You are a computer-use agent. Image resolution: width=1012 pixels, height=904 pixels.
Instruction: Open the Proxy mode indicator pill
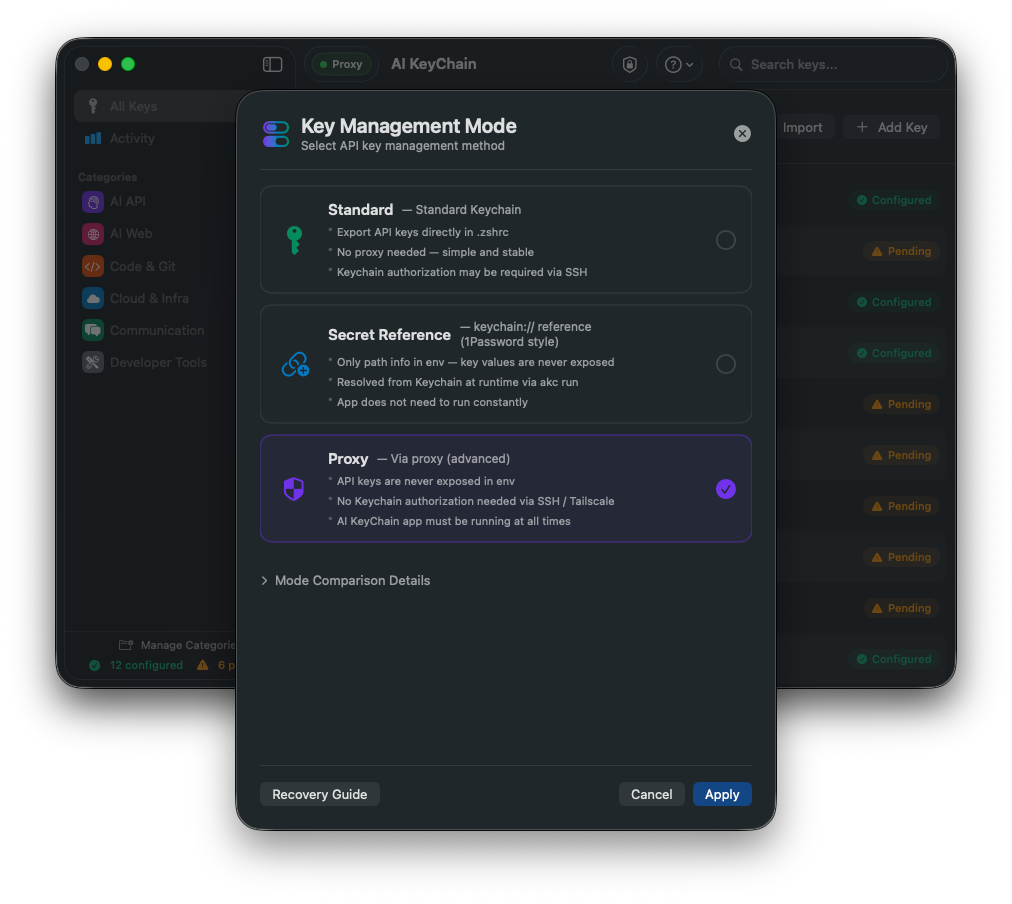341,64
